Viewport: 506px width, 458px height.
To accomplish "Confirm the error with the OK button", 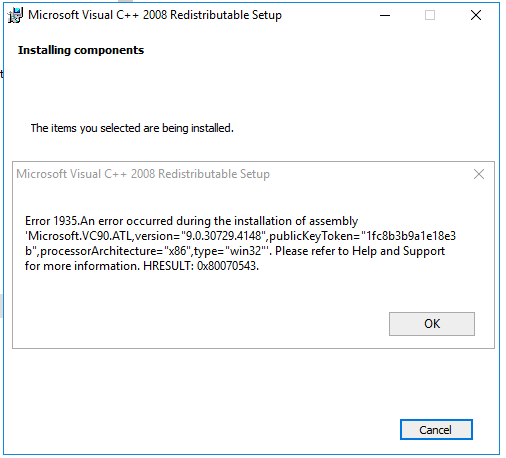I will click(432, 324).
